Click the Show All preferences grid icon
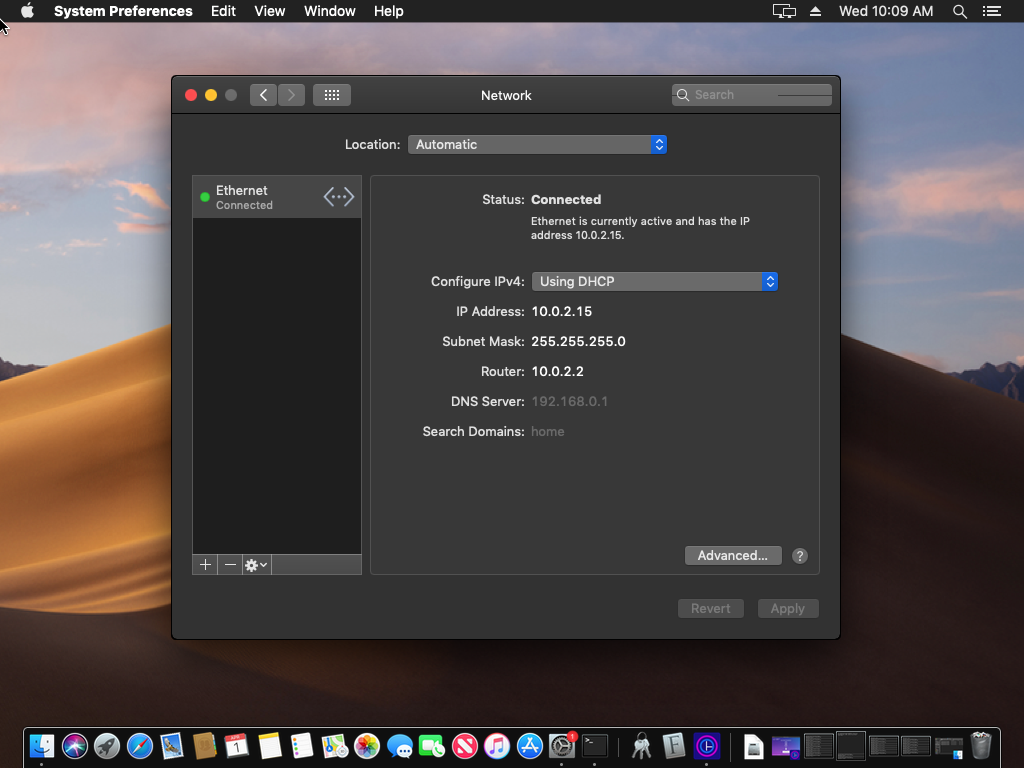This screenshot has width=1024, height=768. pyautogui.click(x=332, y=95)
